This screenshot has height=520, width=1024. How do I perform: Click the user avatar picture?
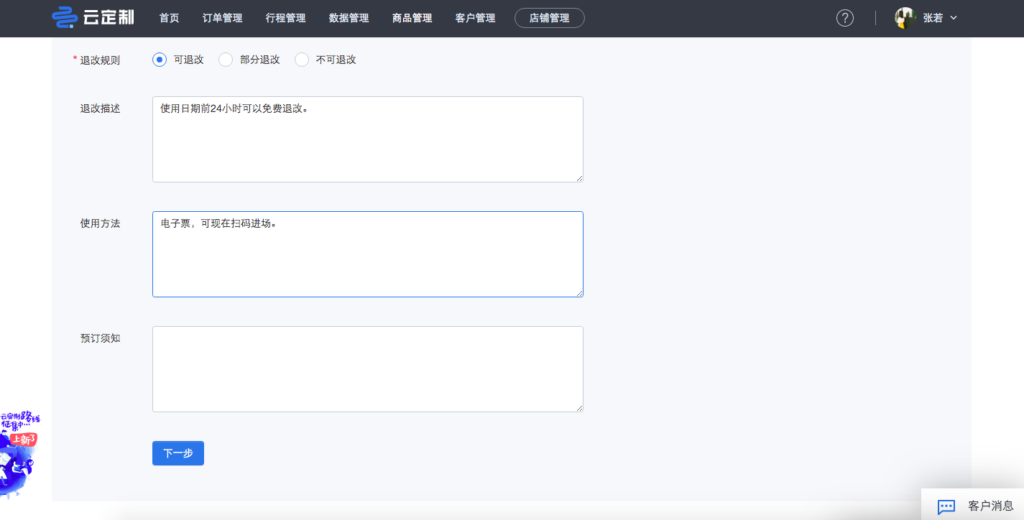coord(905,18)
